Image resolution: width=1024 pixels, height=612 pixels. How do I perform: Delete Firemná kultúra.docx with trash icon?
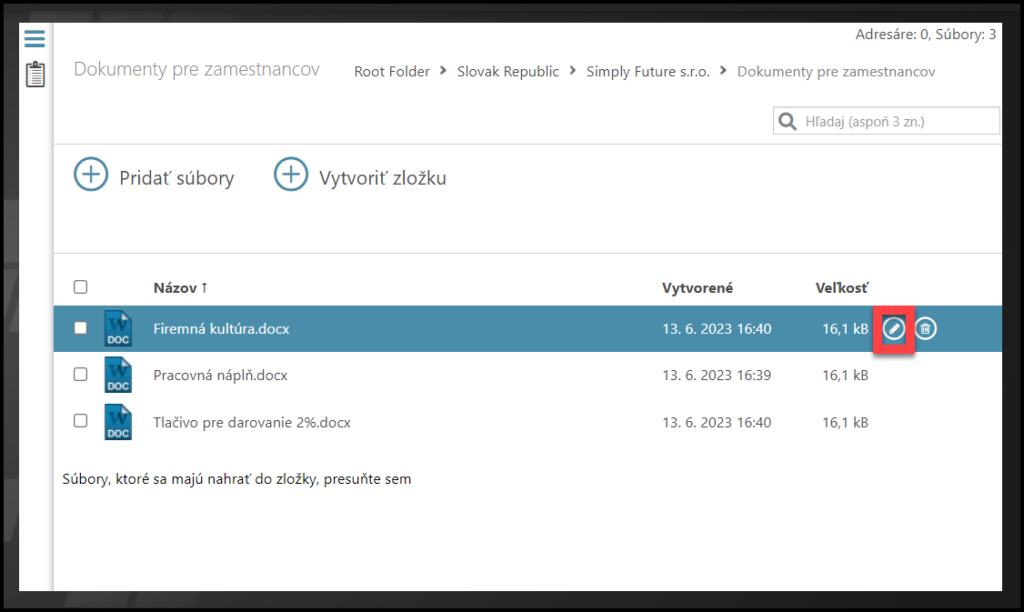[926, 328]
